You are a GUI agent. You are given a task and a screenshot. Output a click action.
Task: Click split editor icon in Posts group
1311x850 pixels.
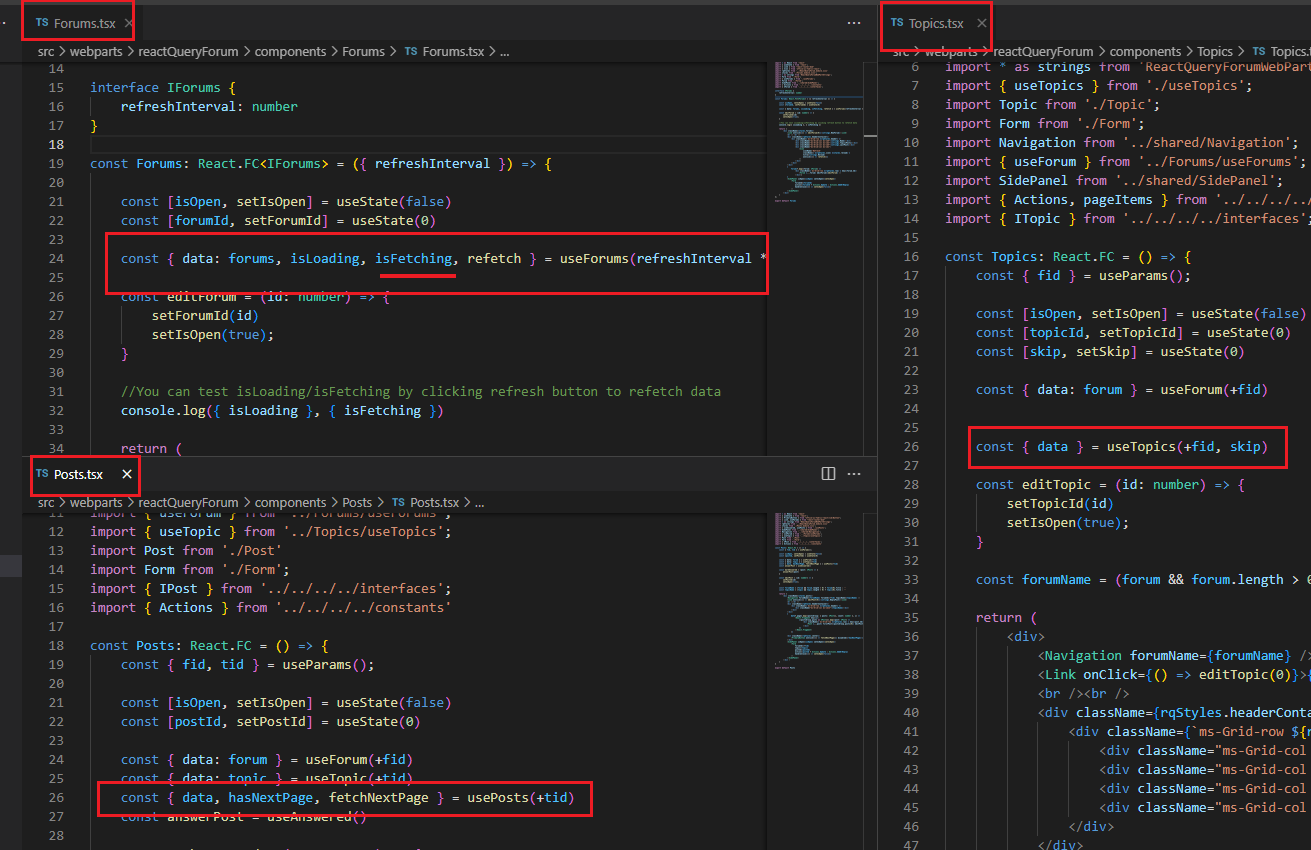828,474
